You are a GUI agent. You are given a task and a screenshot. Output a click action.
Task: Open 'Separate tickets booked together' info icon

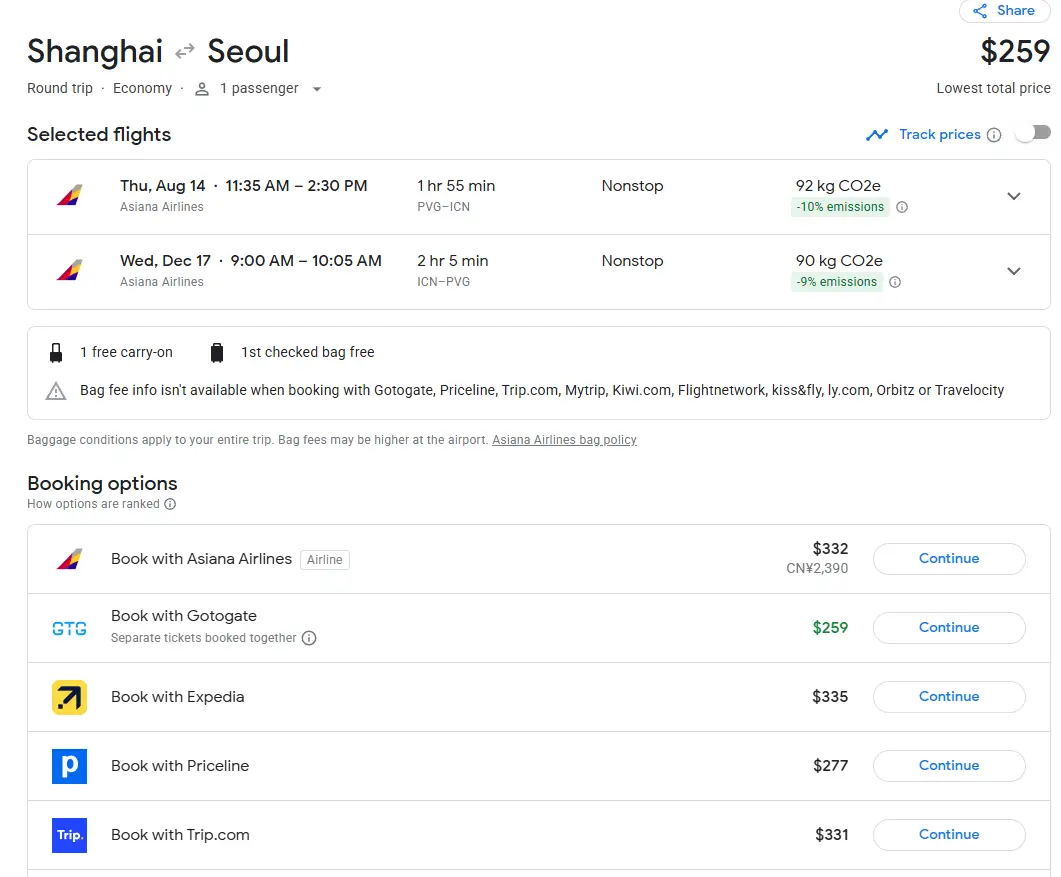(309, 638)
